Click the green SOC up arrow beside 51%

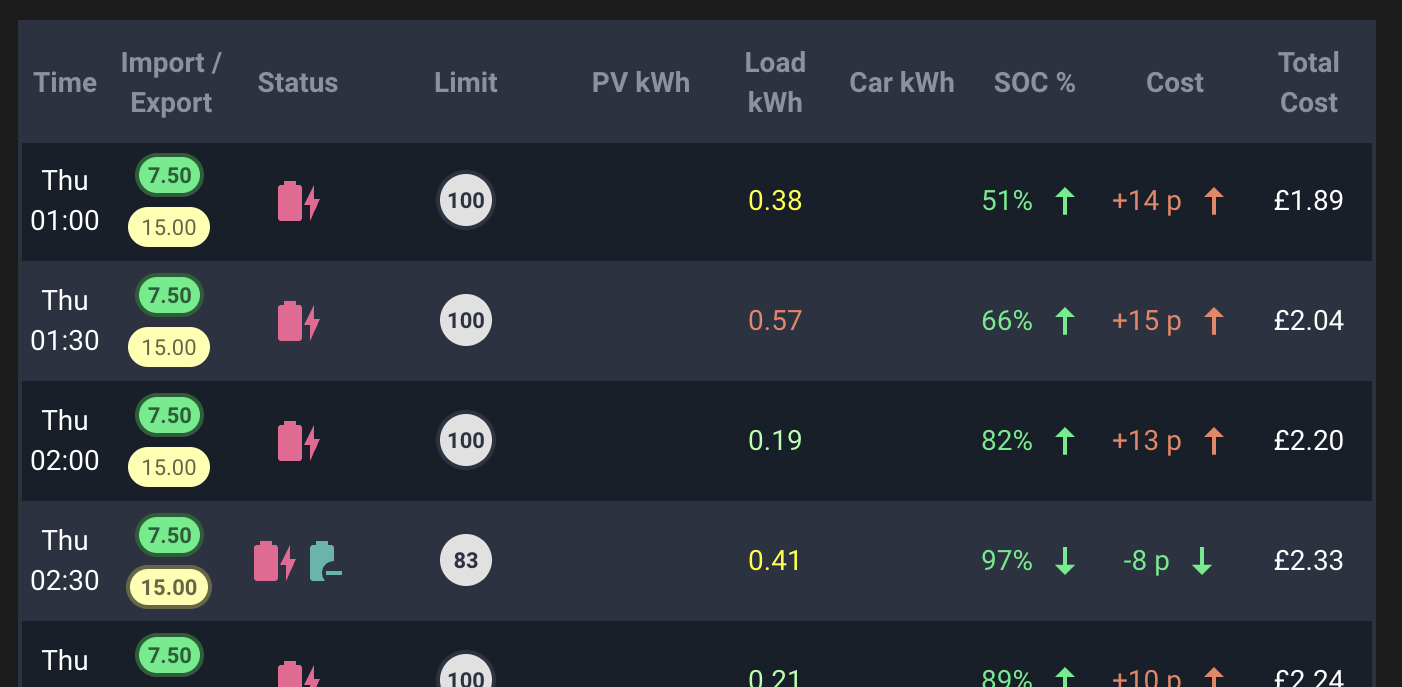1065,201
